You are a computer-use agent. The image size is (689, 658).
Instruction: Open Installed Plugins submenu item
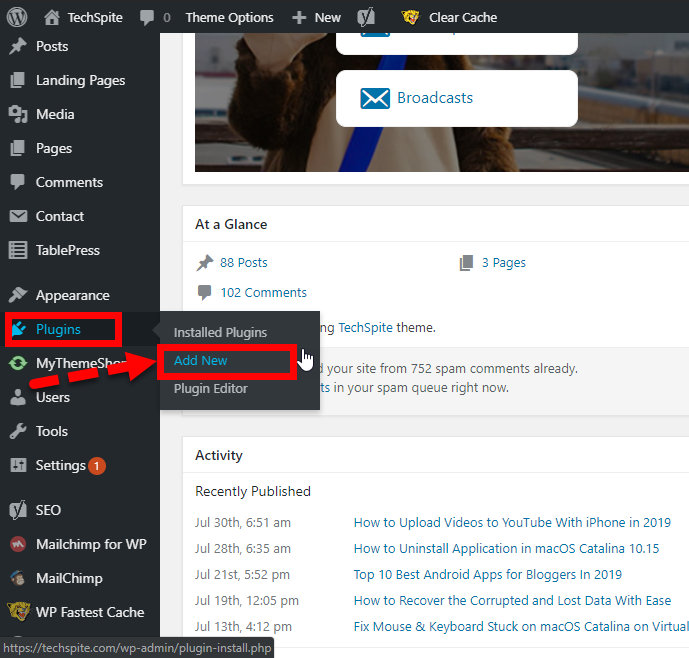(x=220, y=332)
